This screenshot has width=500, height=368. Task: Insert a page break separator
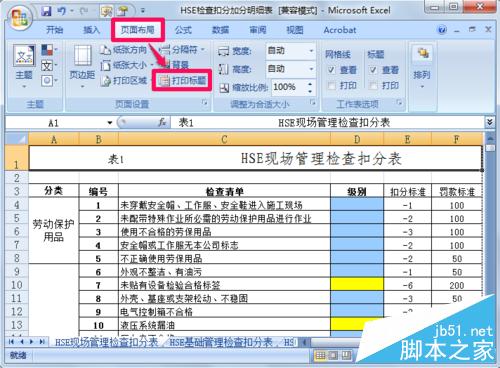coord(182,50)
